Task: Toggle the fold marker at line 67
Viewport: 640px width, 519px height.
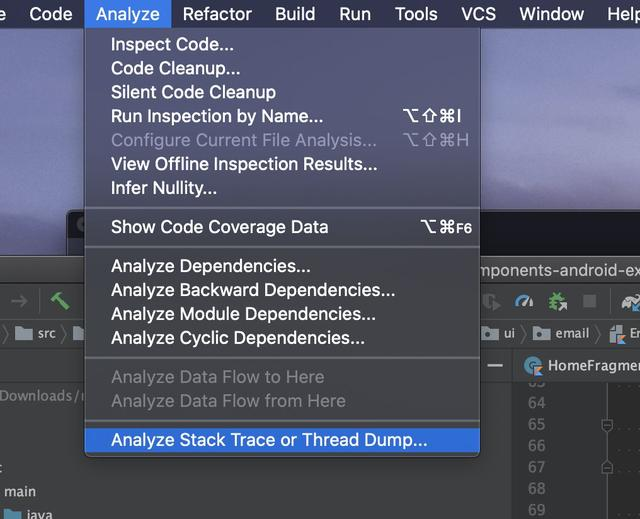Action: tap(606, 467)
